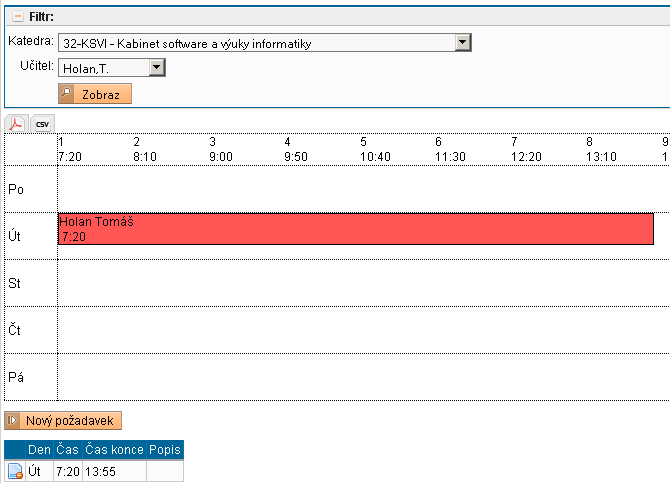Viewport: 670px width, 483px height.
Task: Click the 13:10 time slot header
Action: tap(601, 157)
